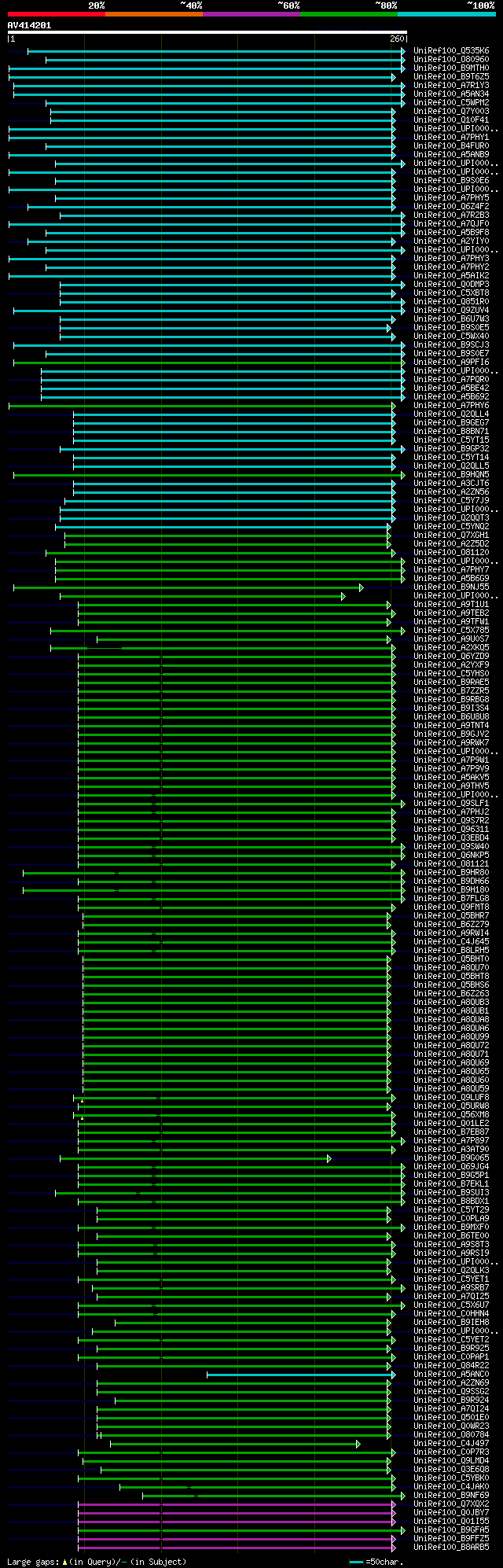503x1568 pixels.
Task: Choose hit UniRef100_A7PQR0
Action: pos(451,380)
